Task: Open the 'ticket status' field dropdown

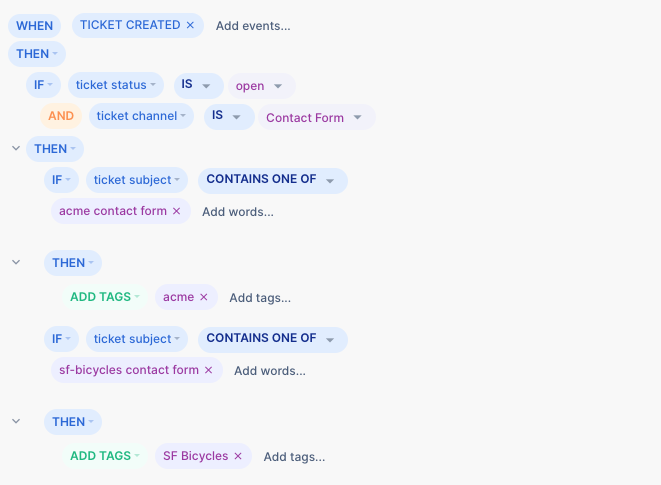Action: pos(116,85)
